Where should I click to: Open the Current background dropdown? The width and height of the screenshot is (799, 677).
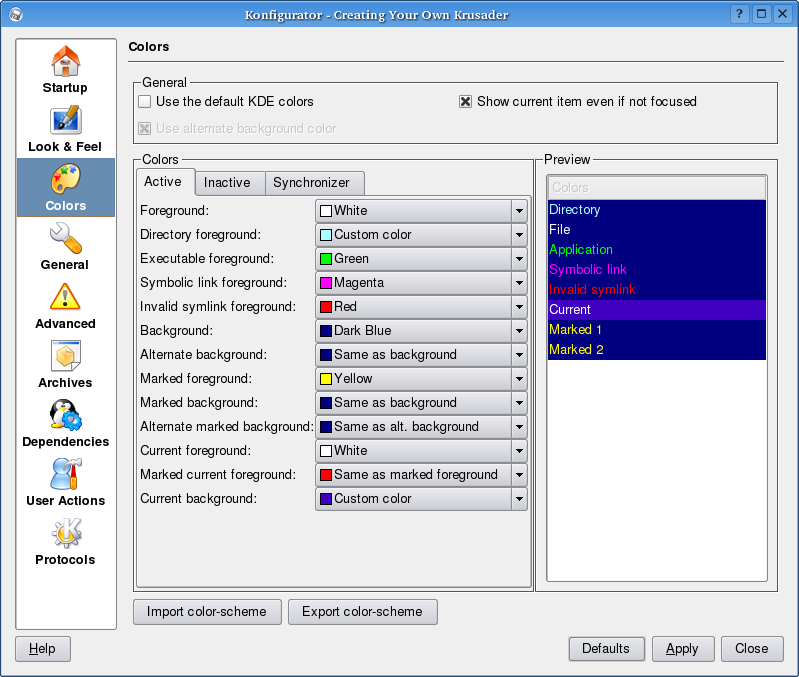(421, 499)
